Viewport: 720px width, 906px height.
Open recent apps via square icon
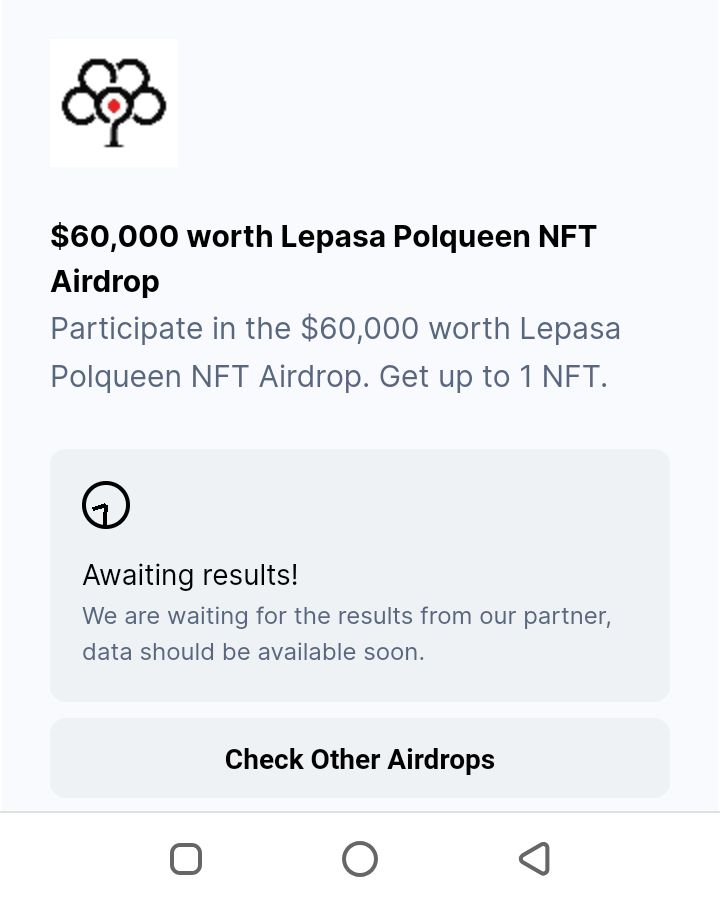pyautogui.click(x=186, y=859)
